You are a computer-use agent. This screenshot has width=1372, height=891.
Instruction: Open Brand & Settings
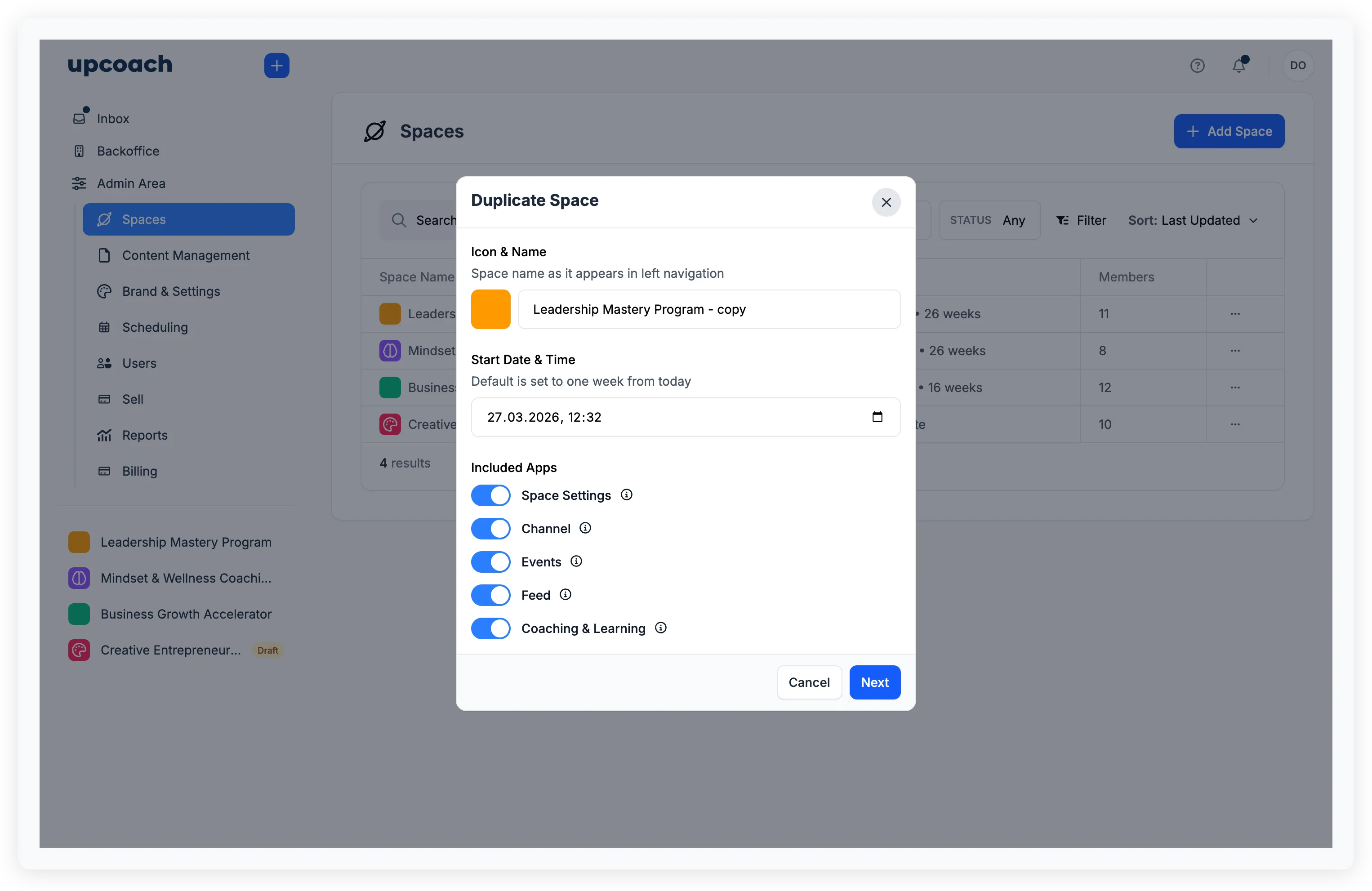click(x=171, y=291)
